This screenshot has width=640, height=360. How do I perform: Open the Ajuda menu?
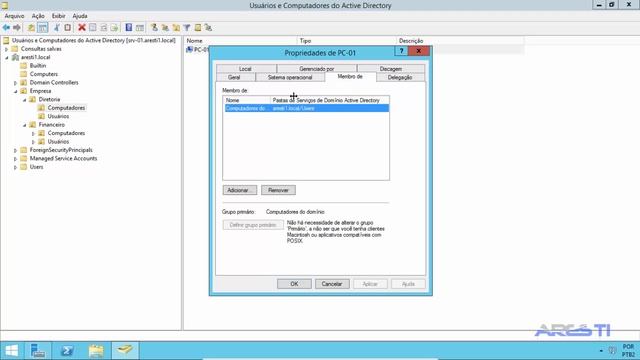pos(80,16)
